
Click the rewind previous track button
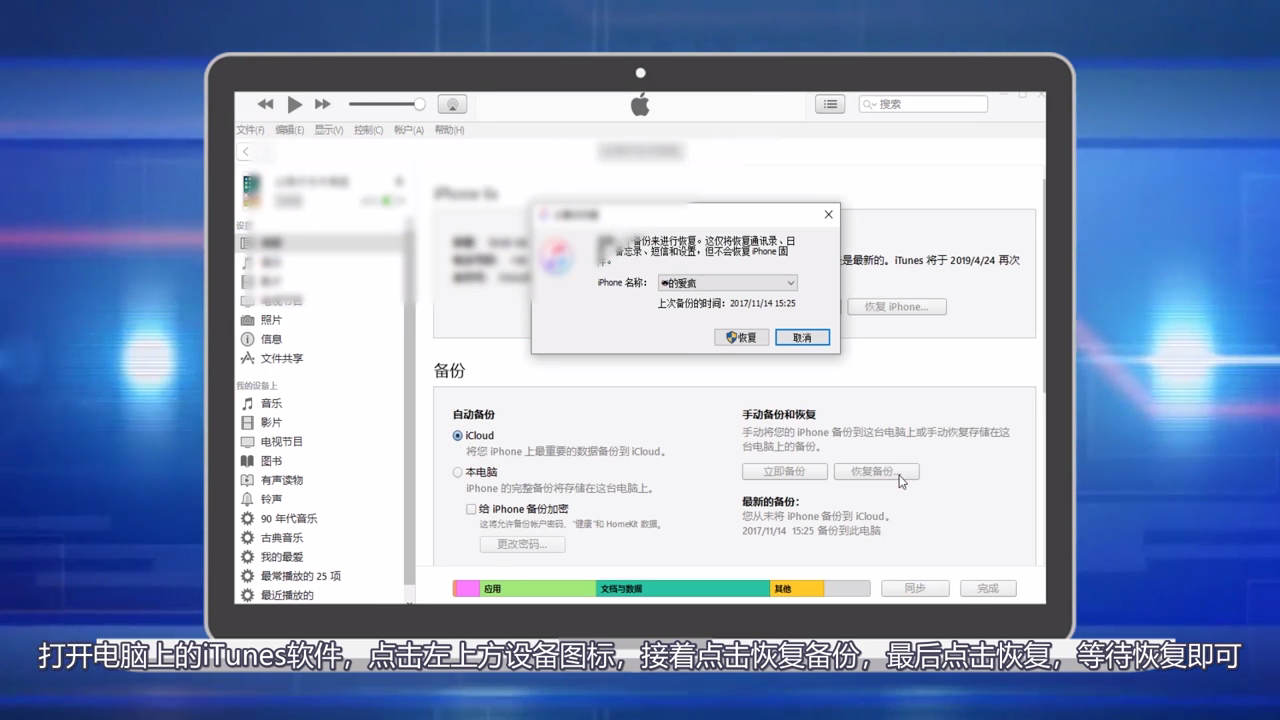265,104
